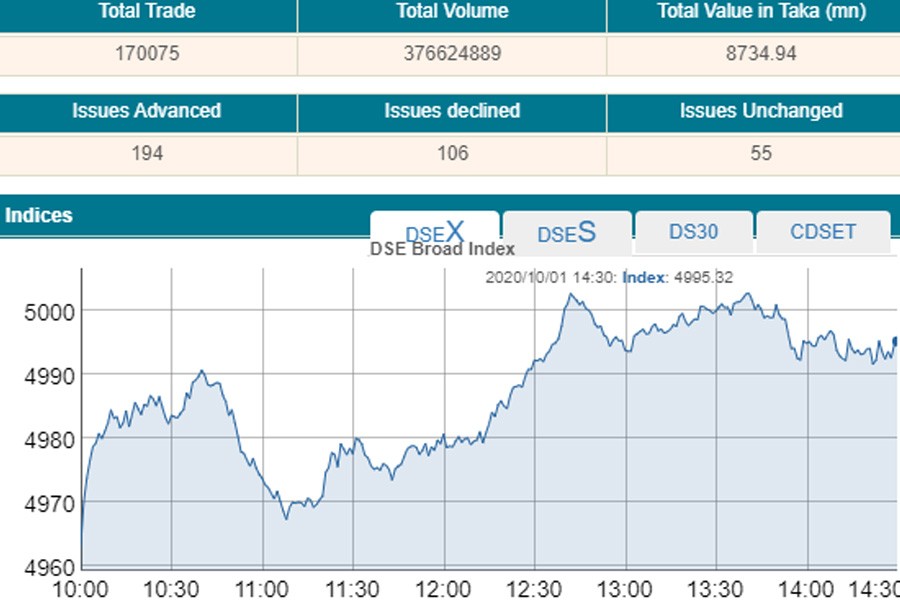
Task: Show the CDSET index tab
Action: [823, 232]
